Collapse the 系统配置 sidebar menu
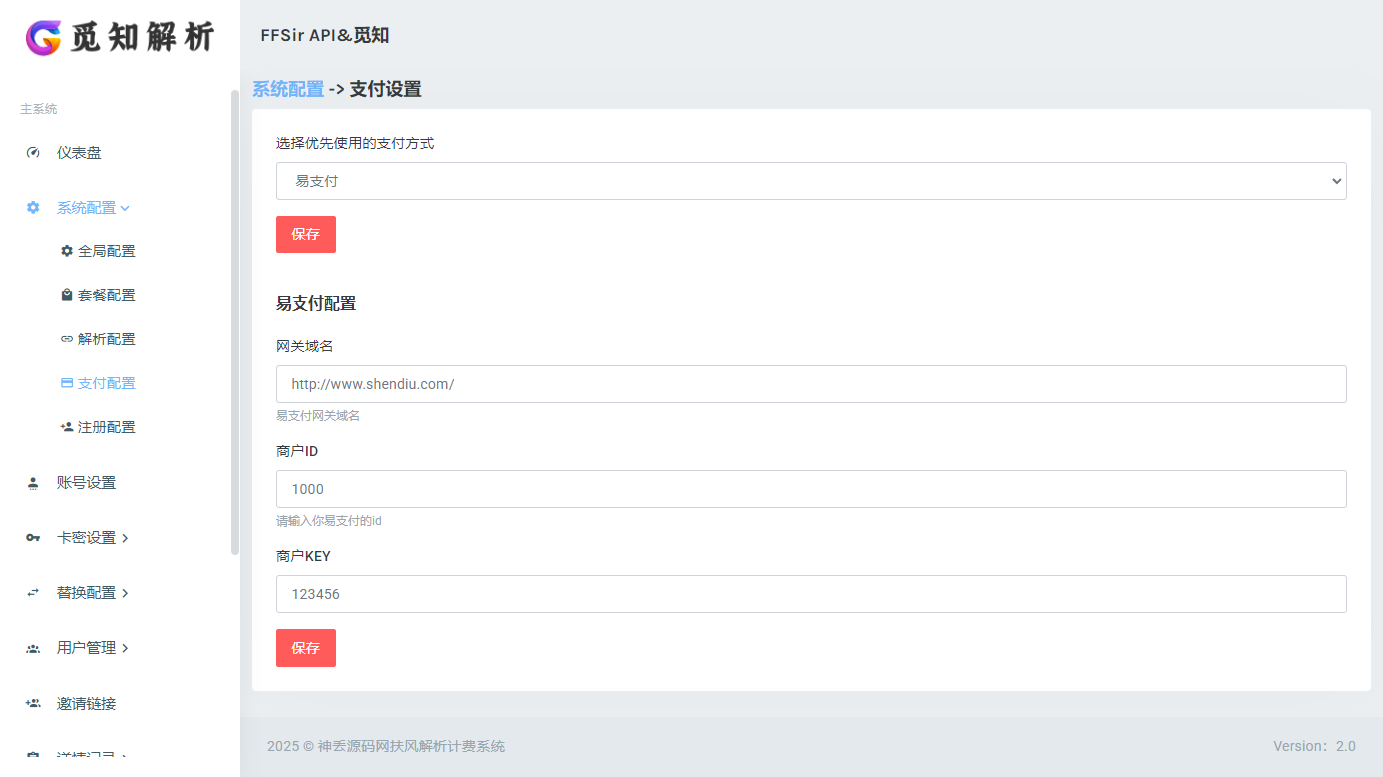Screen dimensions: 1383x777 tap(93, 208)
